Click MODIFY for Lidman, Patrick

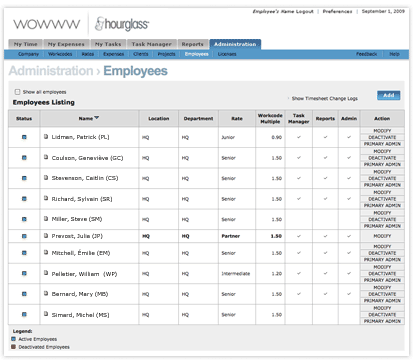point(382,131)
